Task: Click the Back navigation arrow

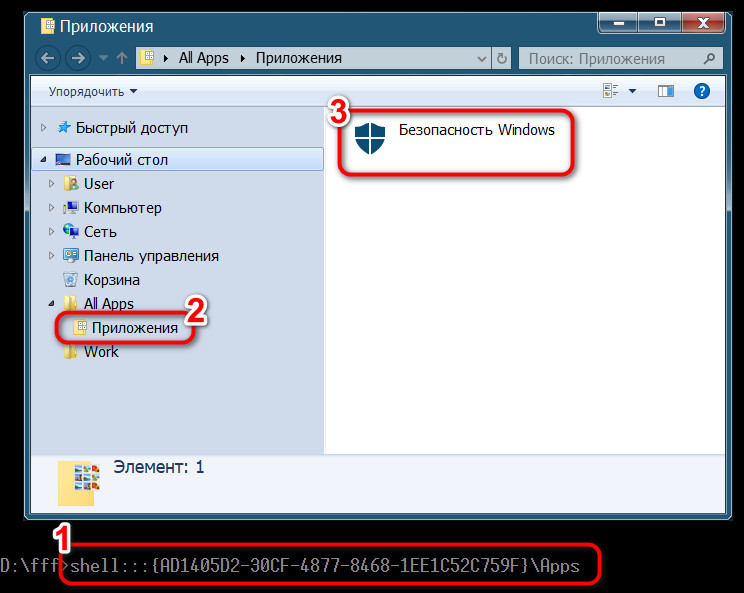Action: coord(47,58)
